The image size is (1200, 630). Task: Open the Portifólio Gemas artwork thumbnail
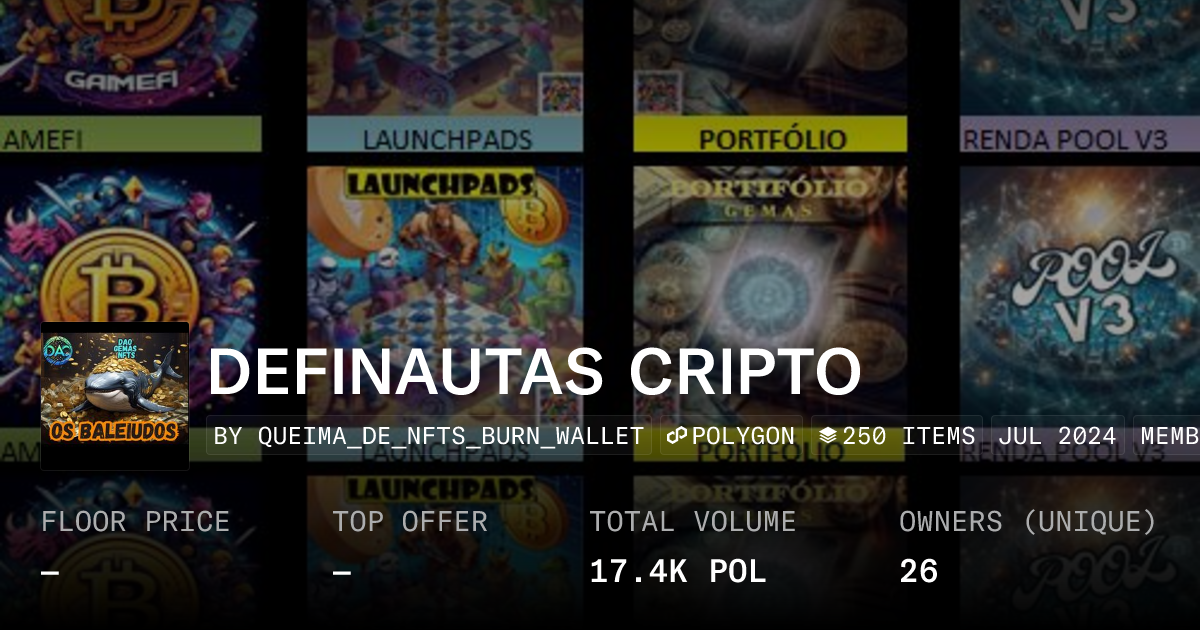(770, 290)
